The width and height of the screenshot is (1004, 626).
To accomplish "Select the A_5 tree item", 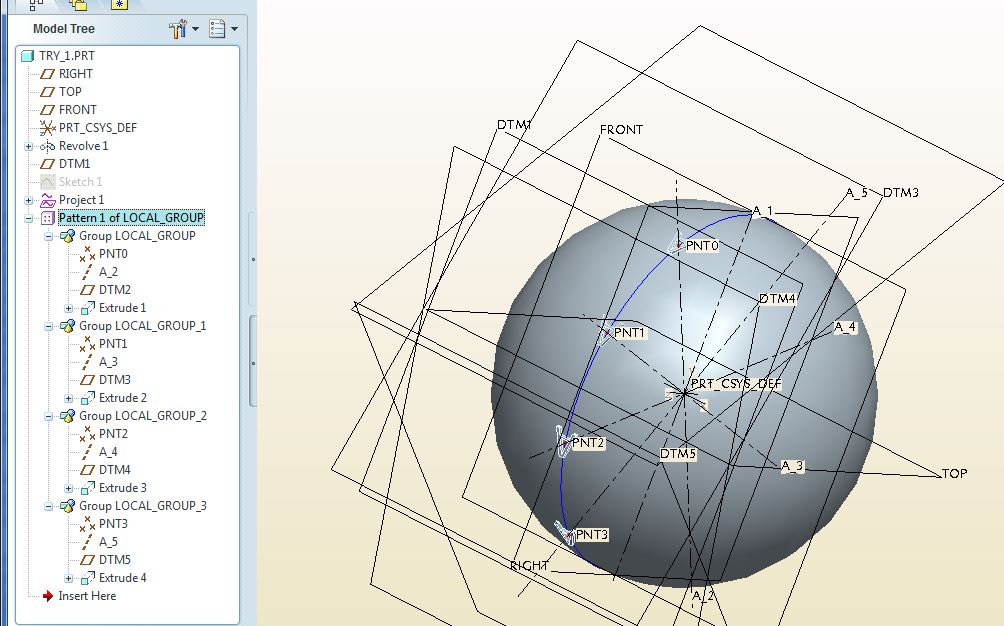I will click(108, 542).
